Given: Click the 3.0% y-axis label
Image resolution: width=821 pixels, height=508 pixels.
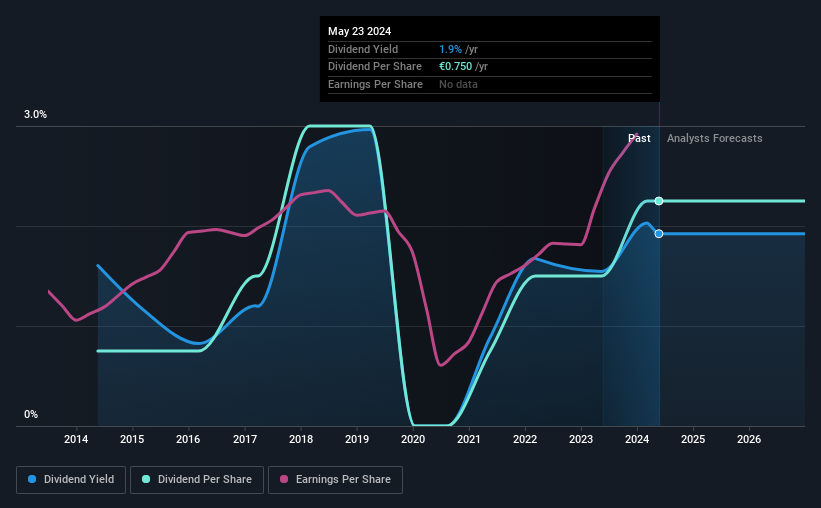Looking at the screenshot, I should click(35, 114).
